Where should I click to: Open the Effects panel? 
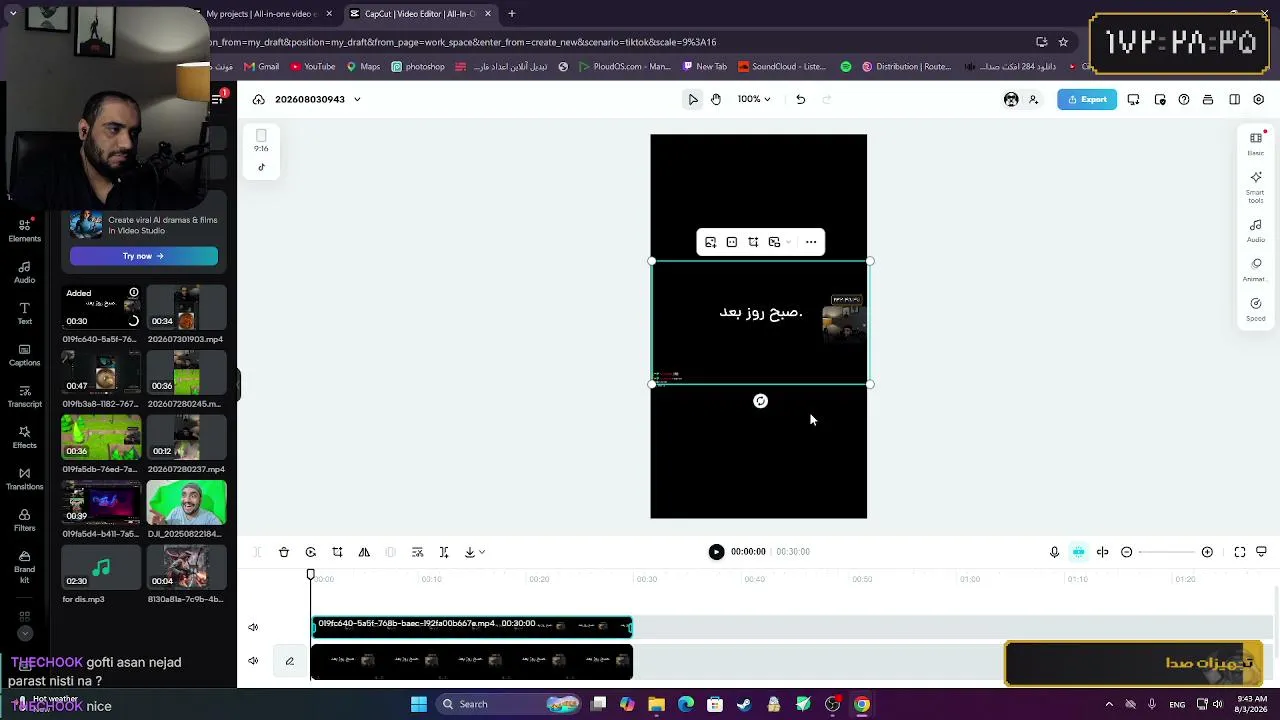click(x=24, y=437)
